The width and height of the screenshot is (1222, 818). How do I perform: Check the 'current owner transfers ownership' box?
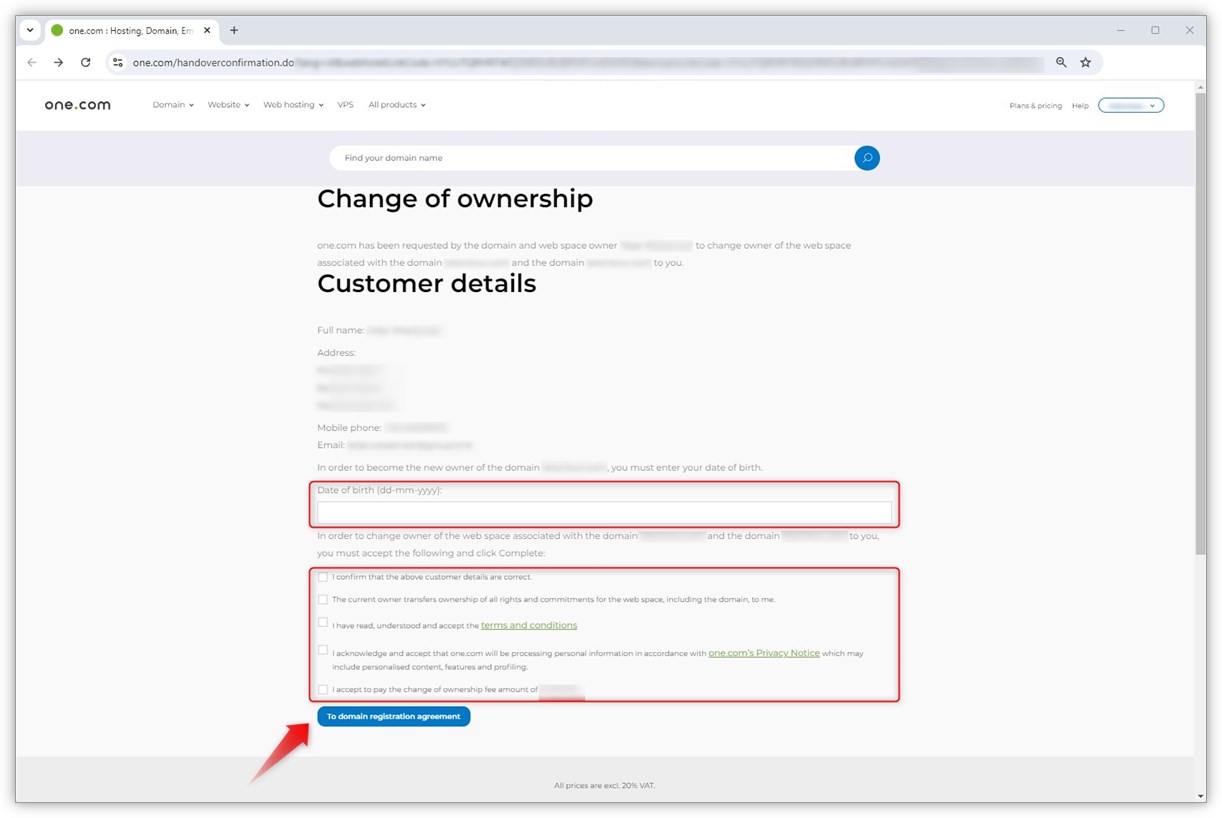tap(323, 600)
